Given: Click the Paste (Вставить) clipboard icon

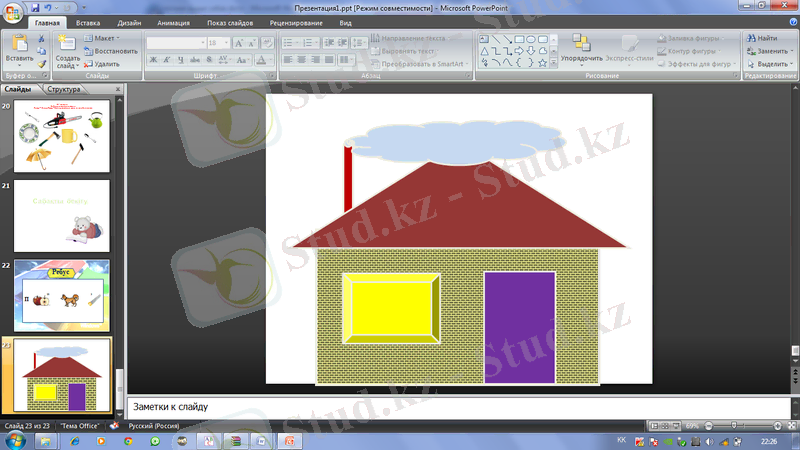Looking at the screenshot, I should [x=19, y=43].
